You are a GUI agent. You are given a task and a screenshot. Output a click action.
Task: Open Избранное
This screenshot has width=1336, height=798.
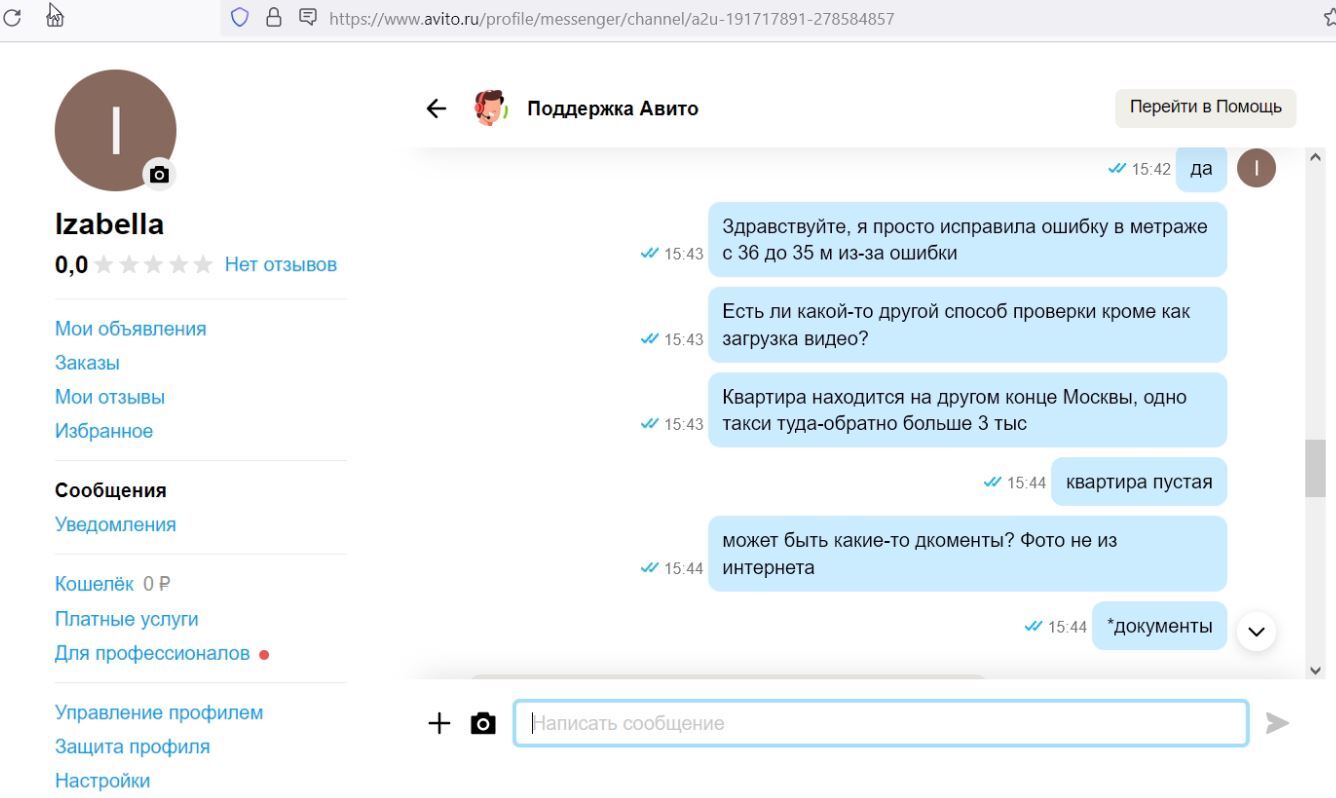[x=104, y=431]
